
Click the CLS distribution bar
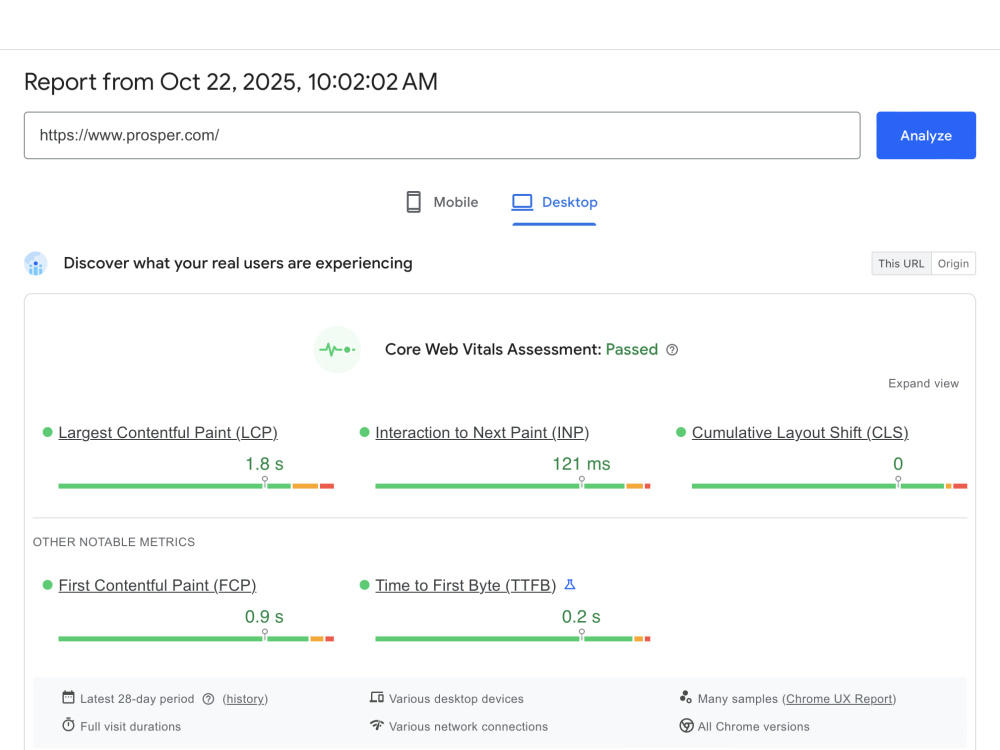[829, 486]
